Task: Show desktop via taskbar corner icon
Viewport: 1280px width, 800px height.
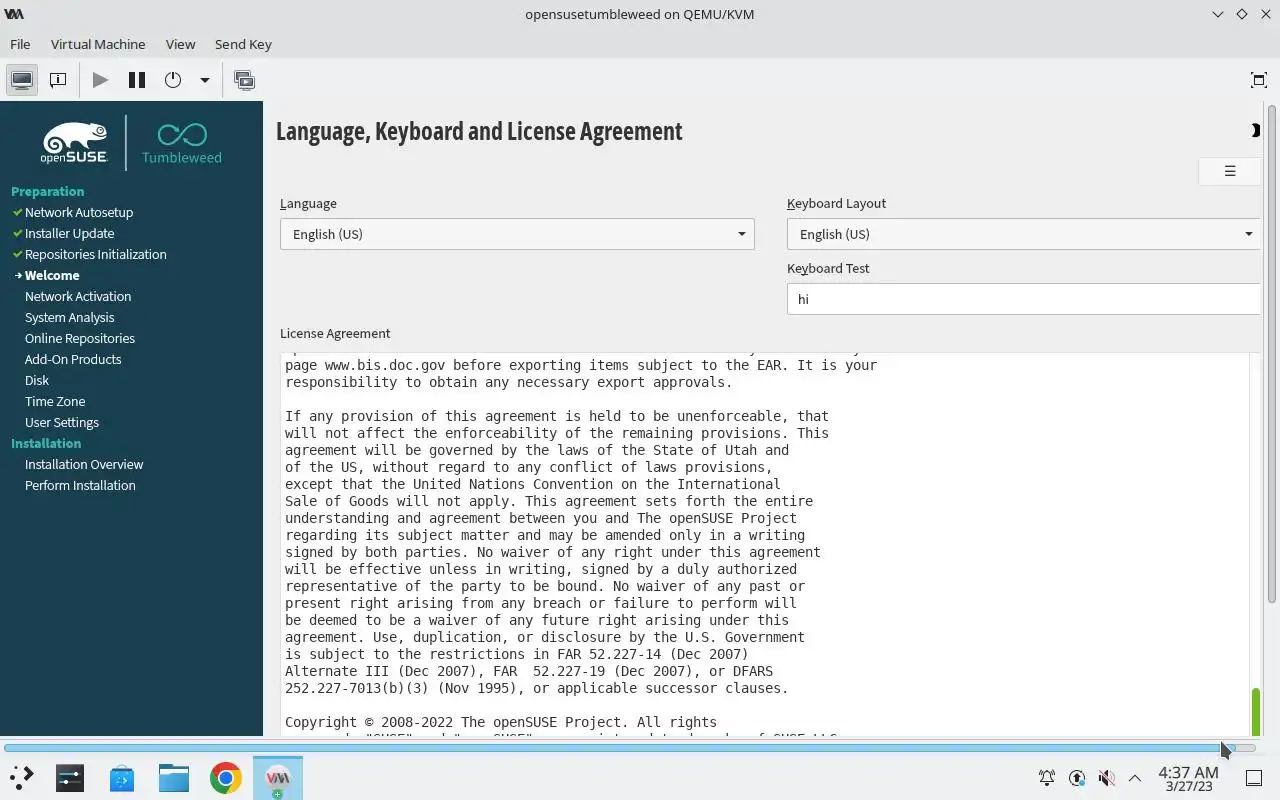Action: pyautogui.click(x=1255, y=777)
